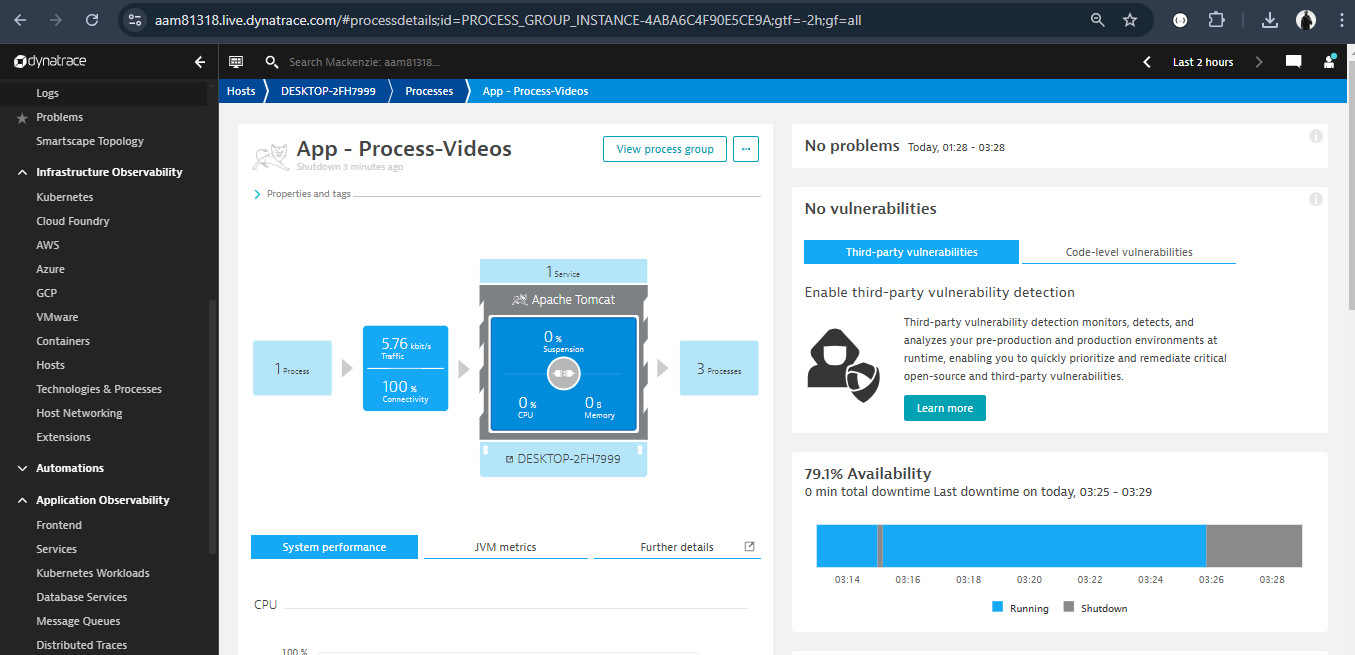Click the blue Running segment of availability bar
Screen dimensions: 1355x655
1044,546
